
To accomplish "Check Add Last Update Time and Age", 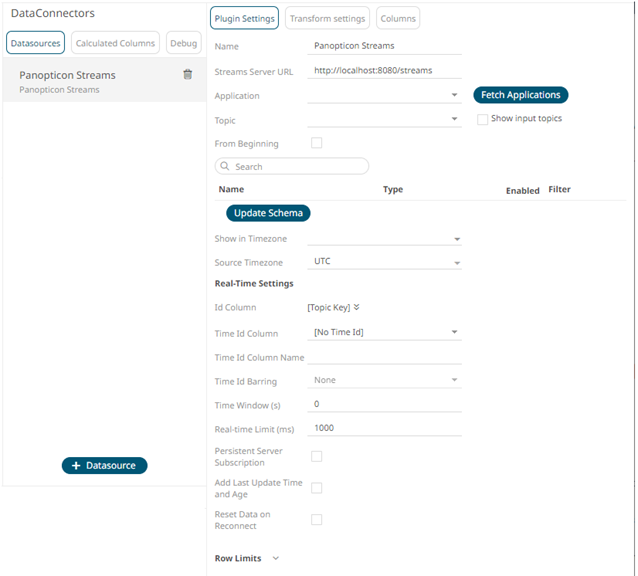I will coord(316,488).
